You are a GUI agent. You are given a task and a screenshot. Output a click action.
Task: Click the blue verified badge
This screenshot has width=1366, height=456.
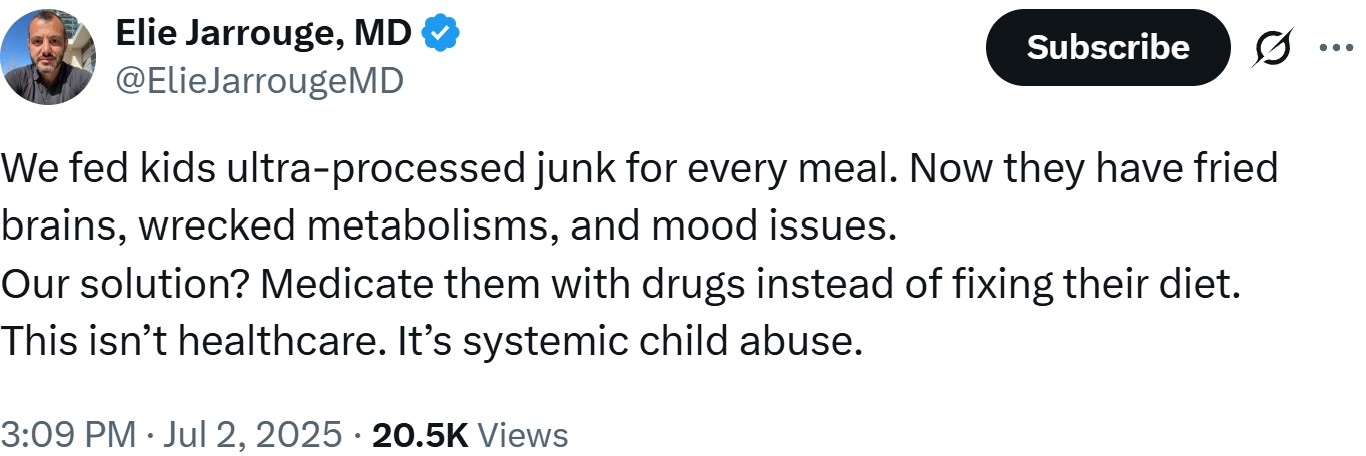[440, 35]
